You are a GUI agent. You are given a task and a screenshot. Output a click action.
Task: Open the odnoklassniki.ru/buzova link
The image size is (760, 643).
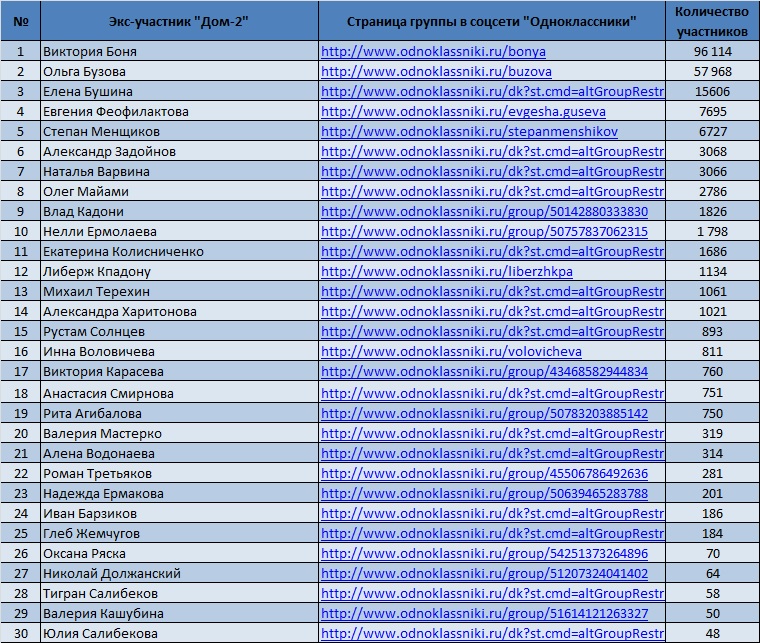click(436, 71)
